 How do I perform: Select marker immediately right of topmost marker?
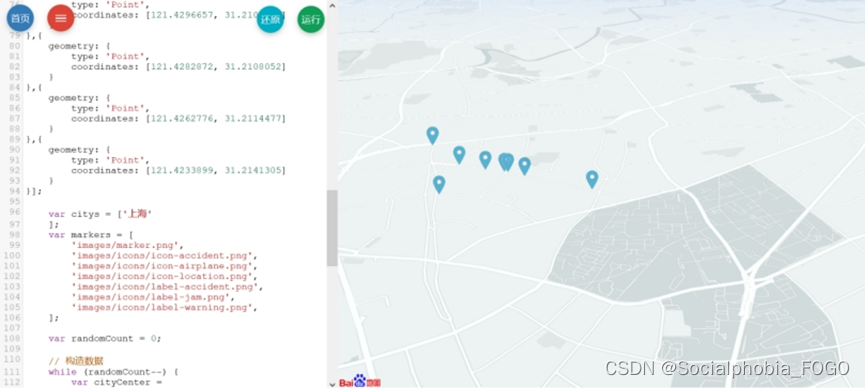click(x=459, y=155)
